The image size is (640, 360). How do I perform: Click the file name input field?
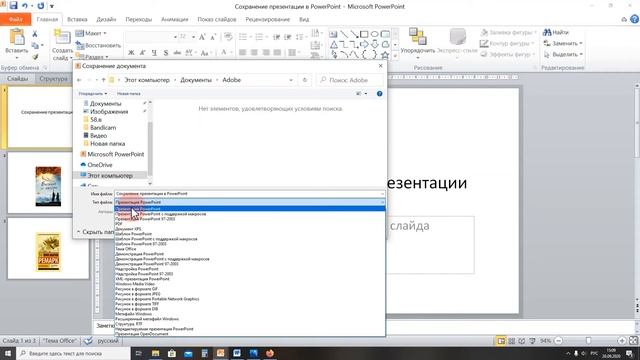(x=250, y=194)
